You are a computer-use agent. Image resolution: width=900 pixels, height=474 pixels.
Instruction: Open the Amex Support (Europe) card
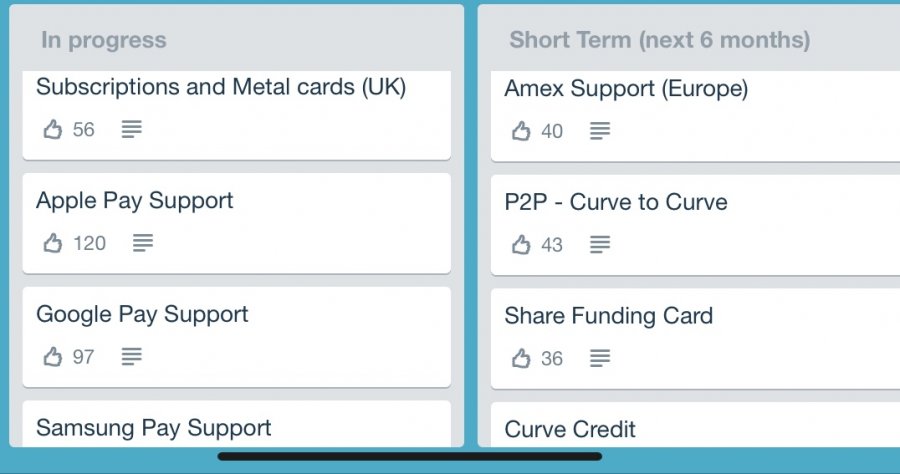click(626, 89)
